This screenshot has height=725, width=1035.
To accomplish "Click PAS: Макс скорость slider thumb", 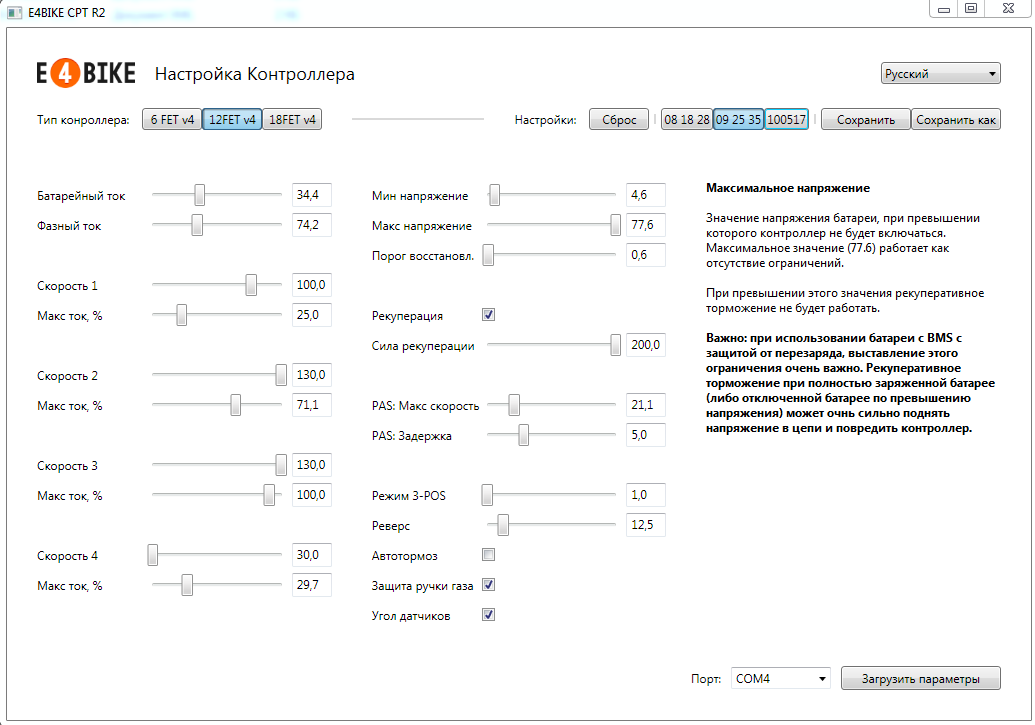I will pyautogui.click(x=514, y=405).
